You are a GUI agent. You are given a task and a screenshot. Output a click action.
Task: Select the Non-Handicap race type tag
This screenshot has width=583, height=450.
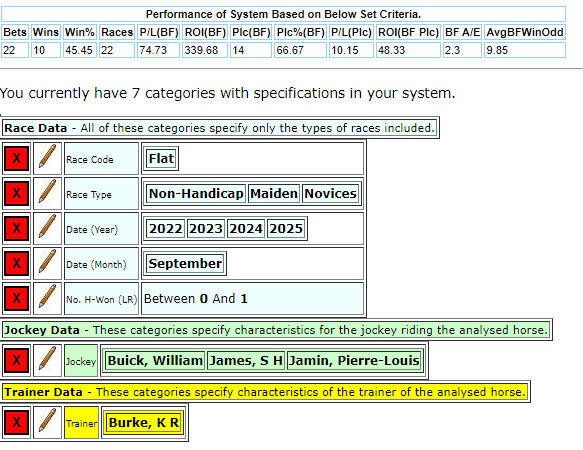click(196, 194)
